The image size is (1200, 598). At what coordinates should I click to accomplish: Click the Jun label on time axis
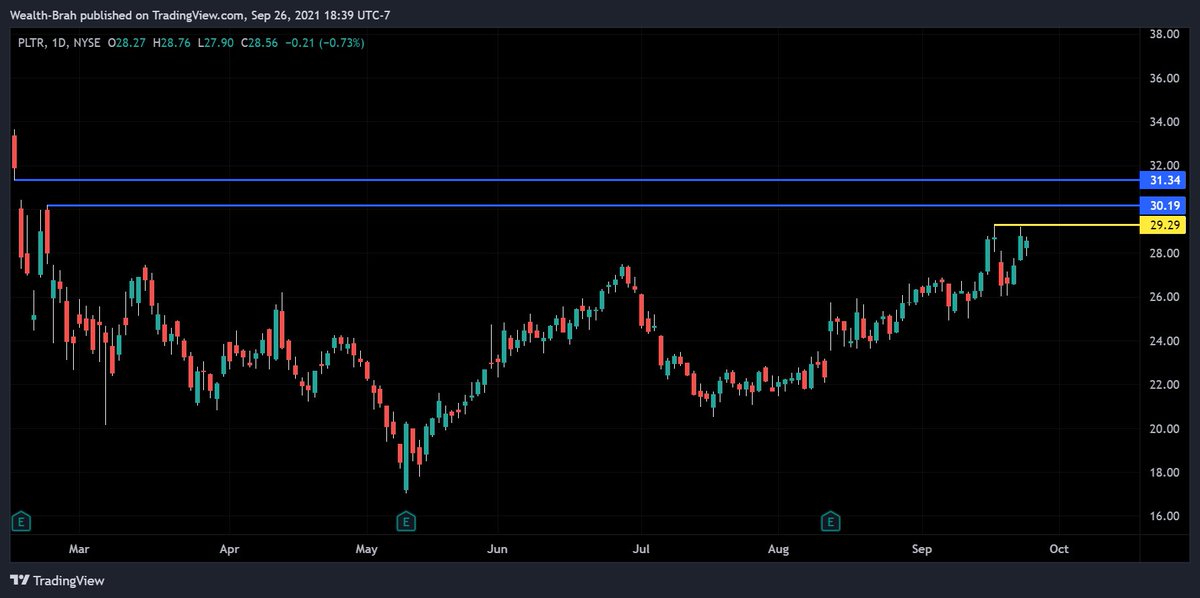(497, 549)
